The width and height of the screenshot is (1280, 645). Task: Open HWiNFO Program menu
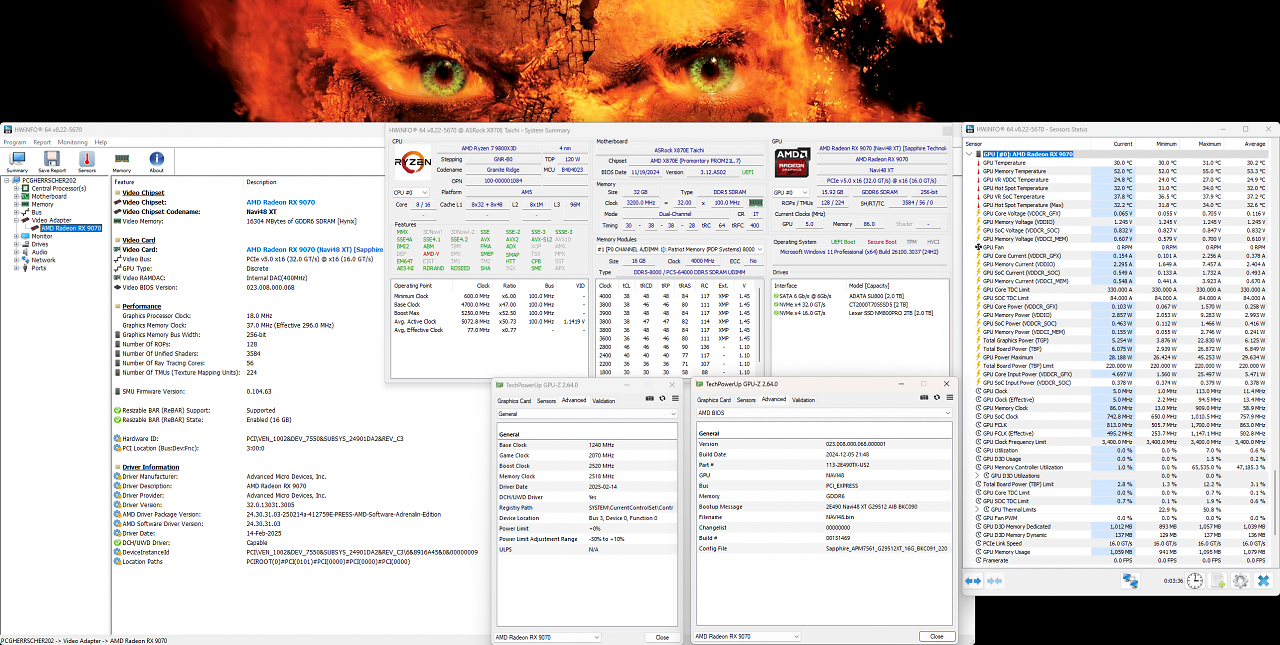(x=14, y=142)
